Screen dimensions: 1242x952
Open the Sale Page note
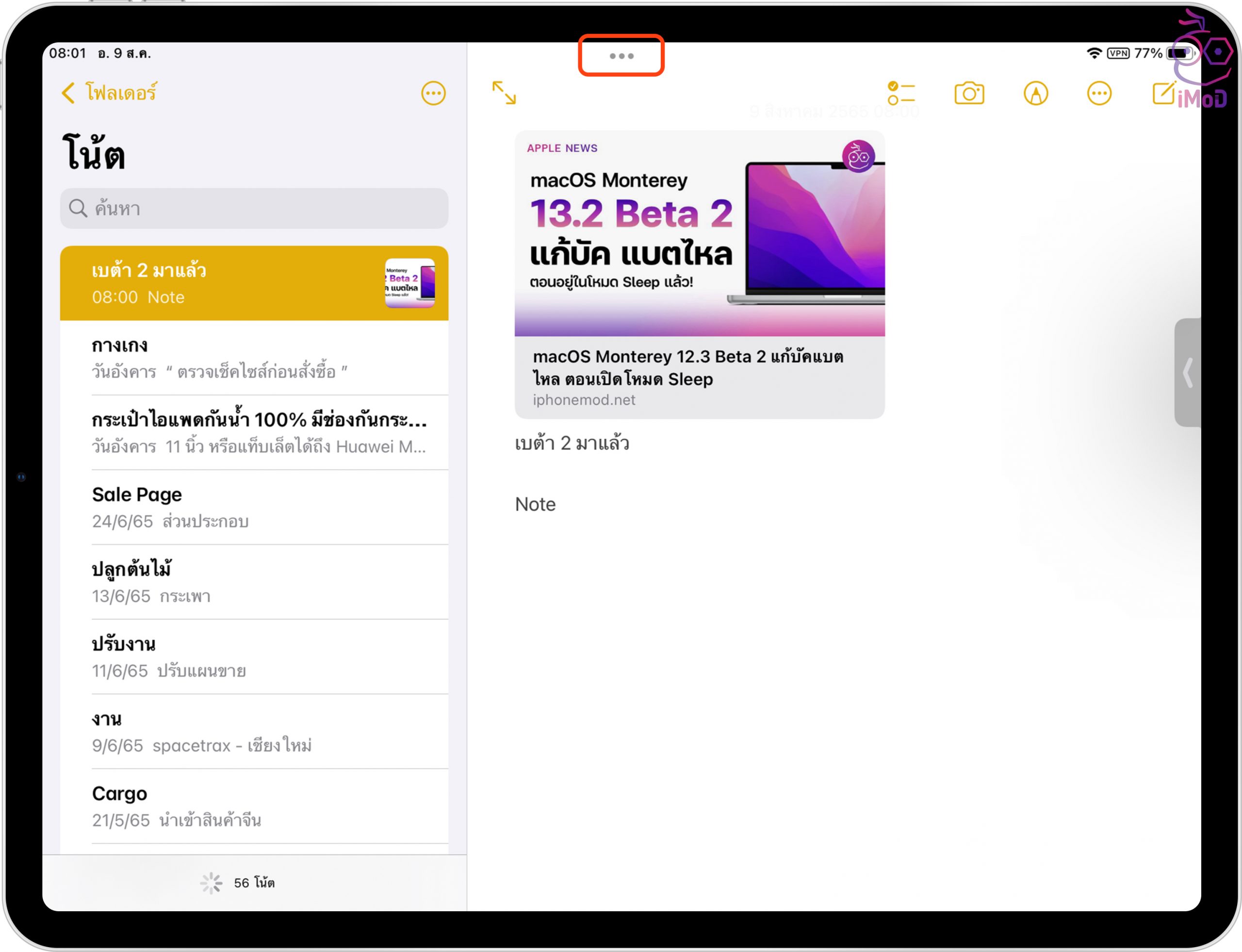(255, 507)
